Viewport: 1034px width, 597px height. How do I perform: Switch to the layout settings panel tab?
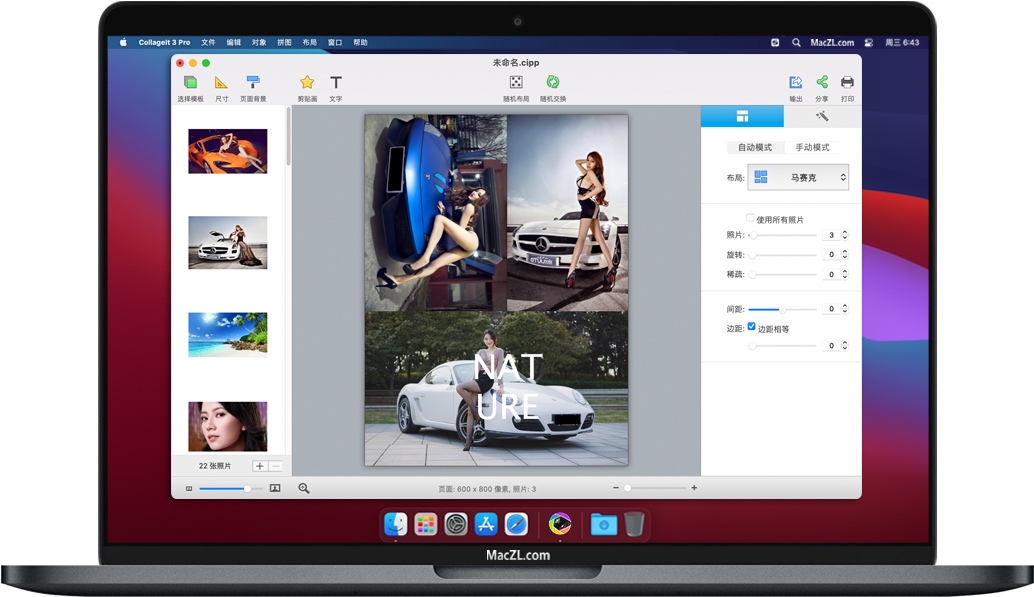[742, 116]
